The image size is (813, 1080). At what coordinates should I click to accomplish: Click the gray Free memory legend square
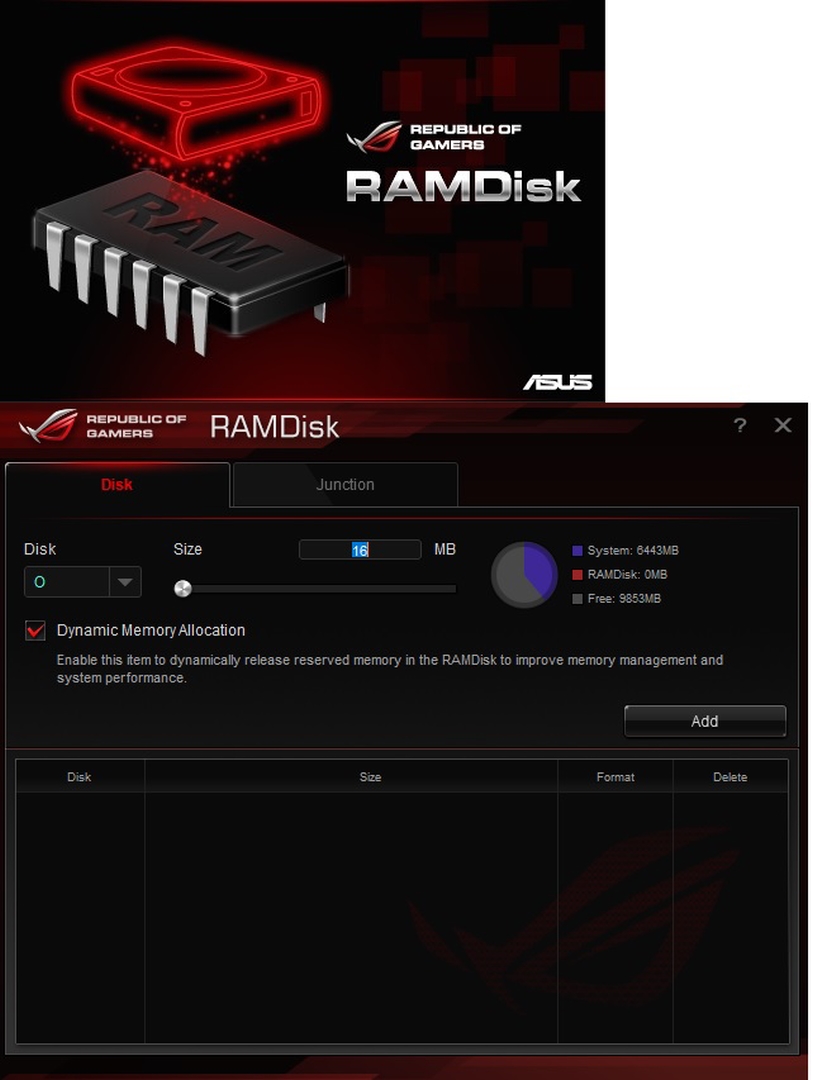577,599
